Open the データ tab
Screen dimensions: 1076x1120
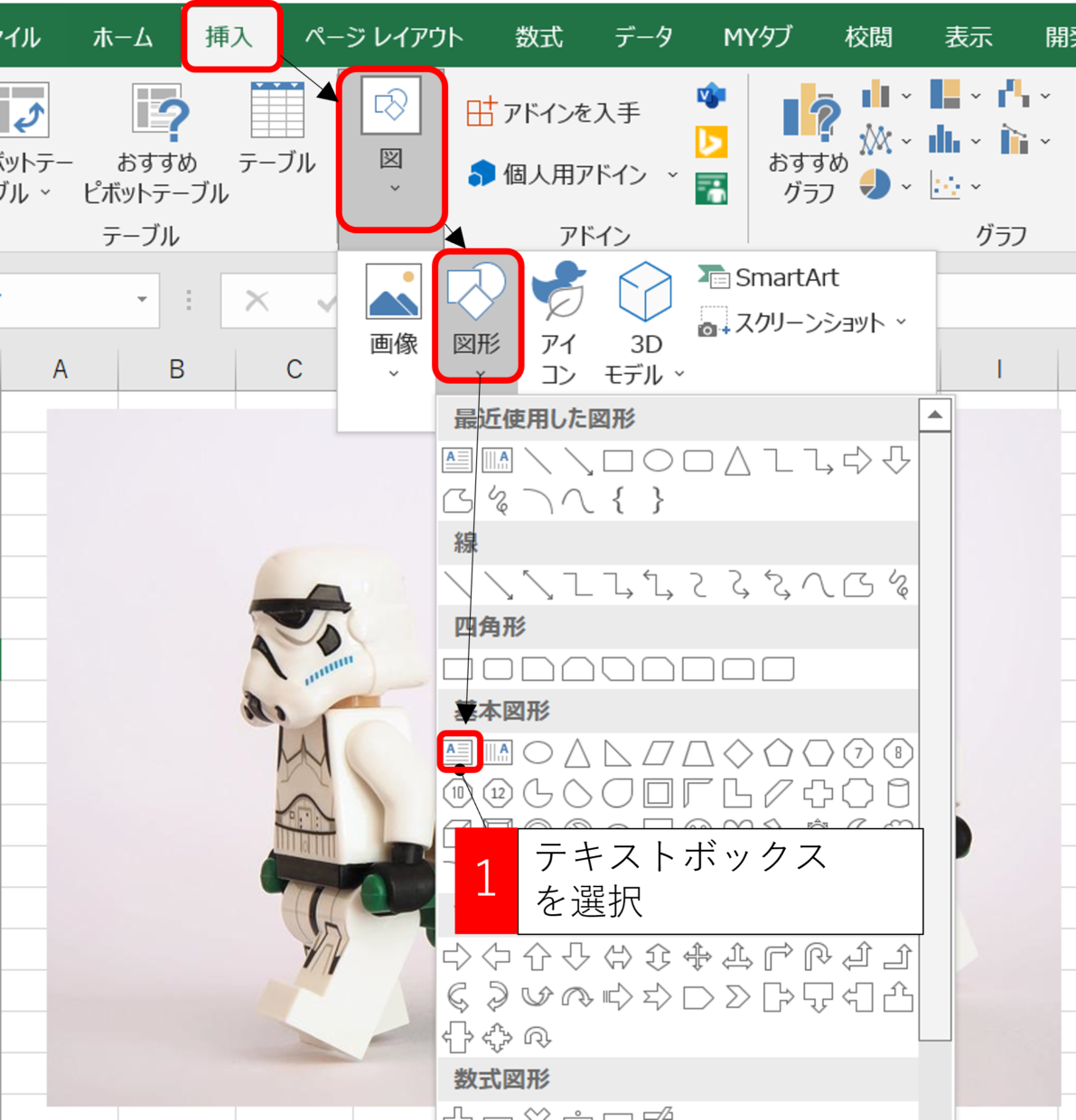click(643, 37)
